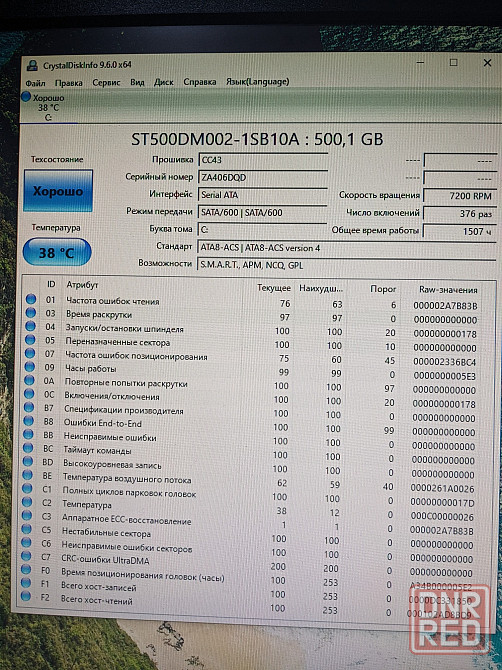The height and width of the screenshot is (670, 502).
Task: Click the Прошивка field CC43
Action: click(262, 160)
